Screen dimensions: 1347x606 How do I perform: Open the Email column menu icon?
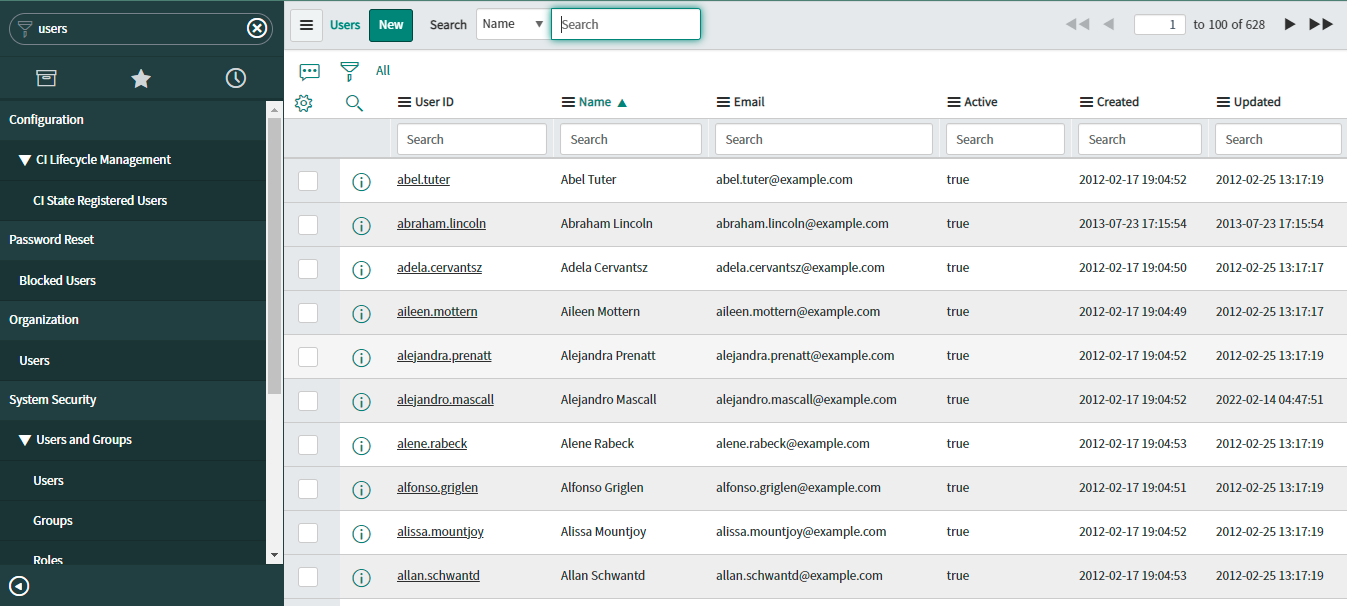(723, 102)
